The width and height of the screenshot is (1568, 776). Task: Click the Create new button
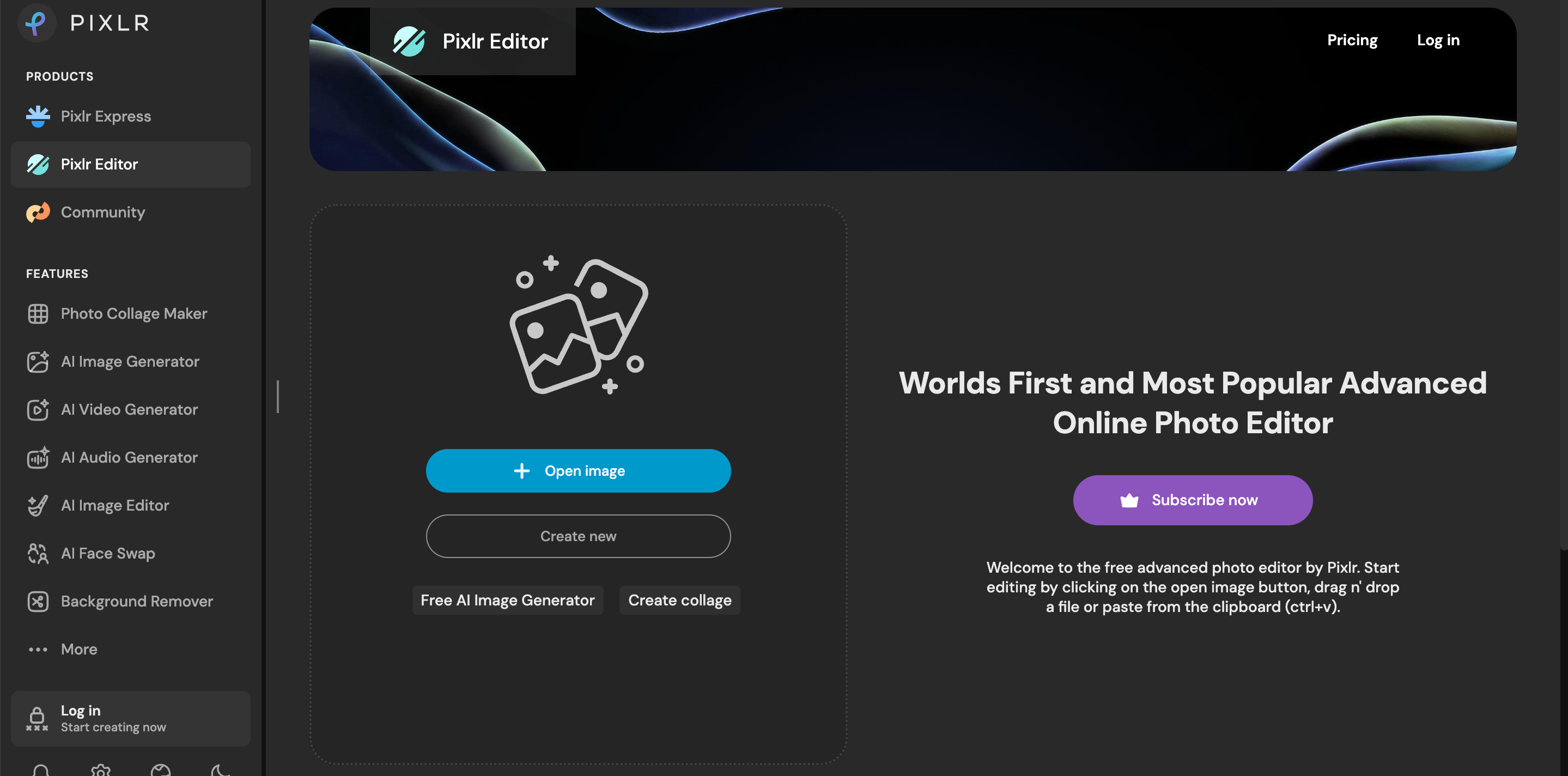click(578, 536)
